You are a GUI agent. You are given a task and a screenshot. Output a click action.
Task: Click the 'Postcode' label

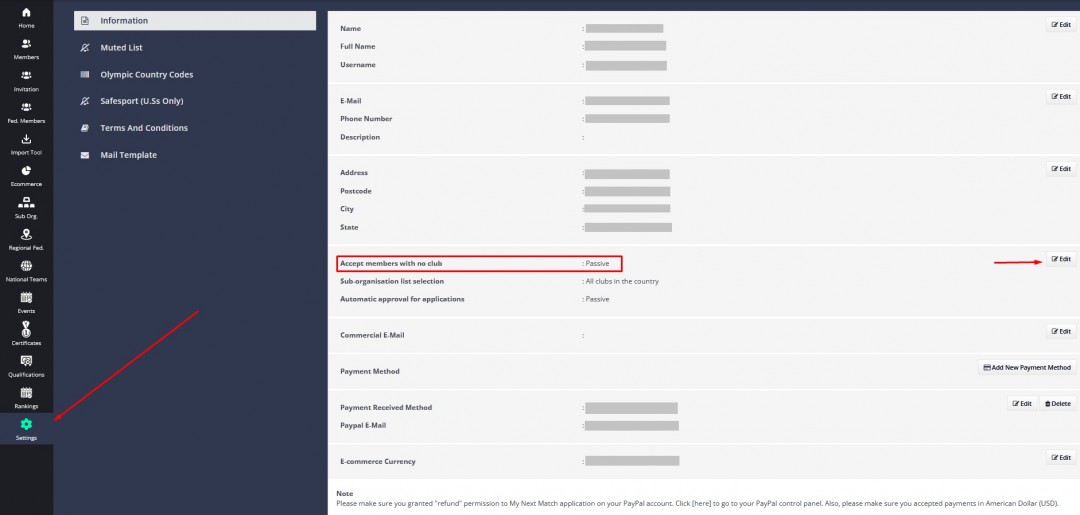point(357,191)
